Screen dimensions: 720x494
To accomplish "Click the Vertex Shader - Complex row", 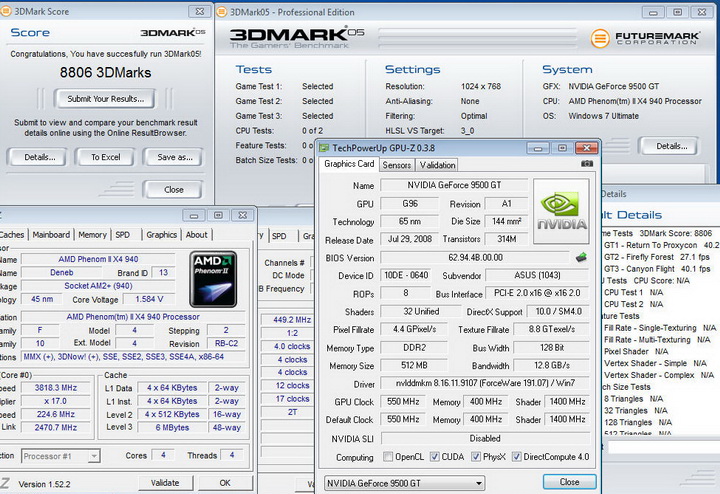I will (x=658, y=375).
